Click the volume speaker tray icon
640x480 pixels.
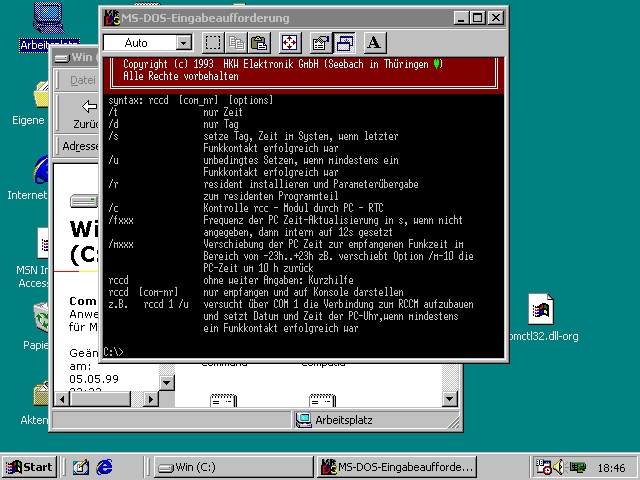(559, 467)
